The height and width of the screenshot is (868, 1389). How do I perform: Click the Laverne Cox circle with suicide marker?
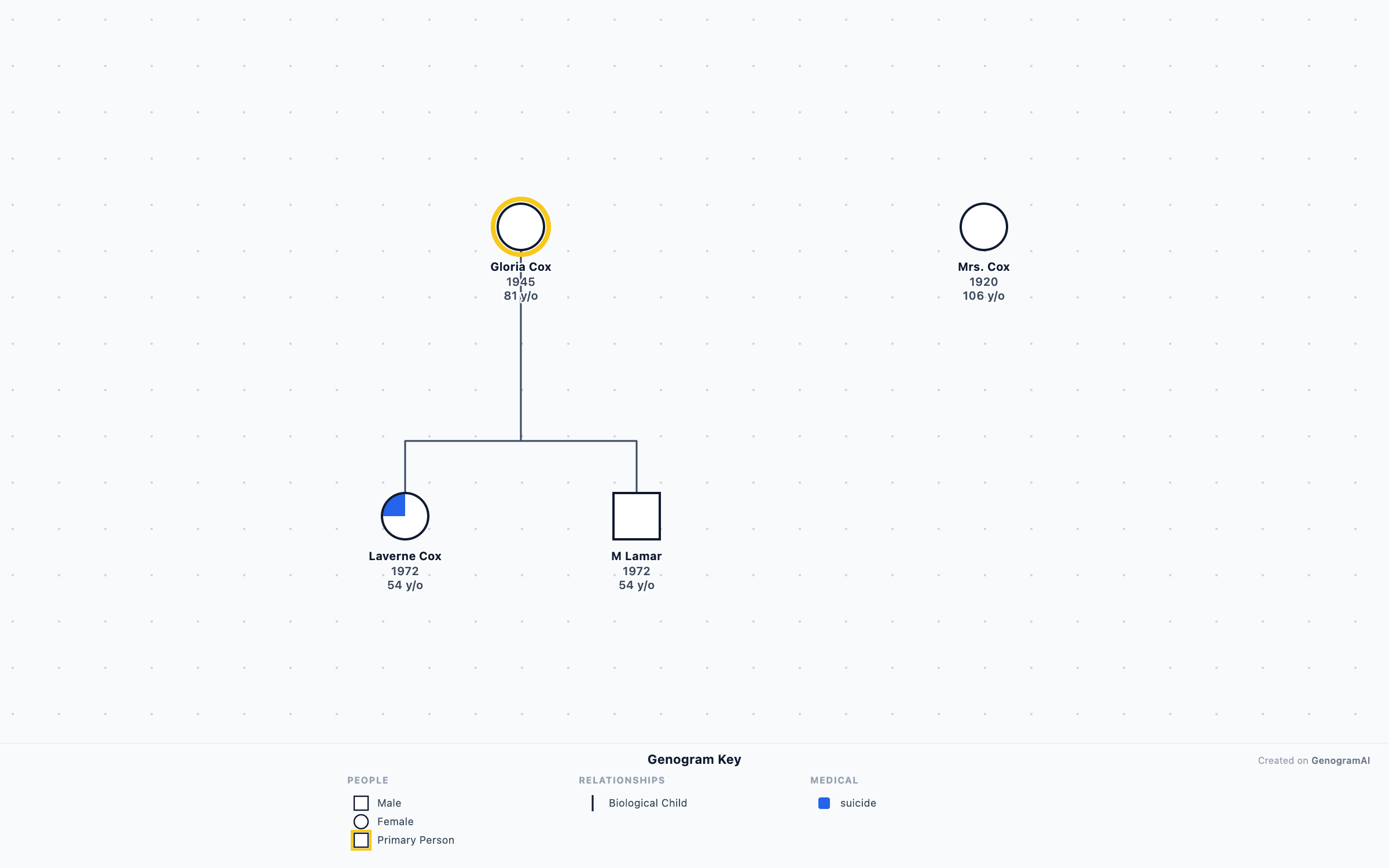[x=405, y=516]
